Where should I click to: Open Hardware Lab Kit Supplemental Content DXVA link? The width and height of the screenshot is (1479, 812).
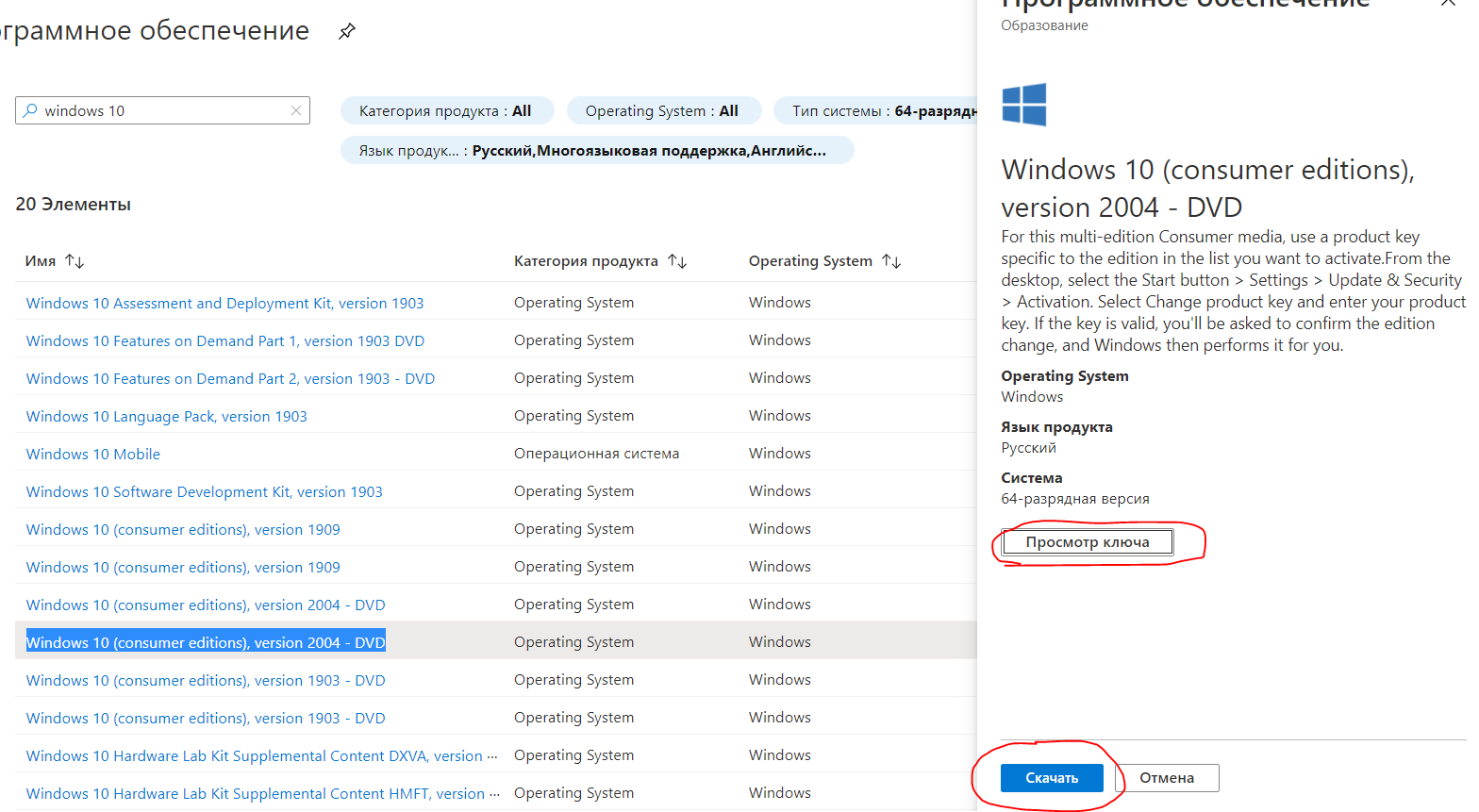click(261, 755)
